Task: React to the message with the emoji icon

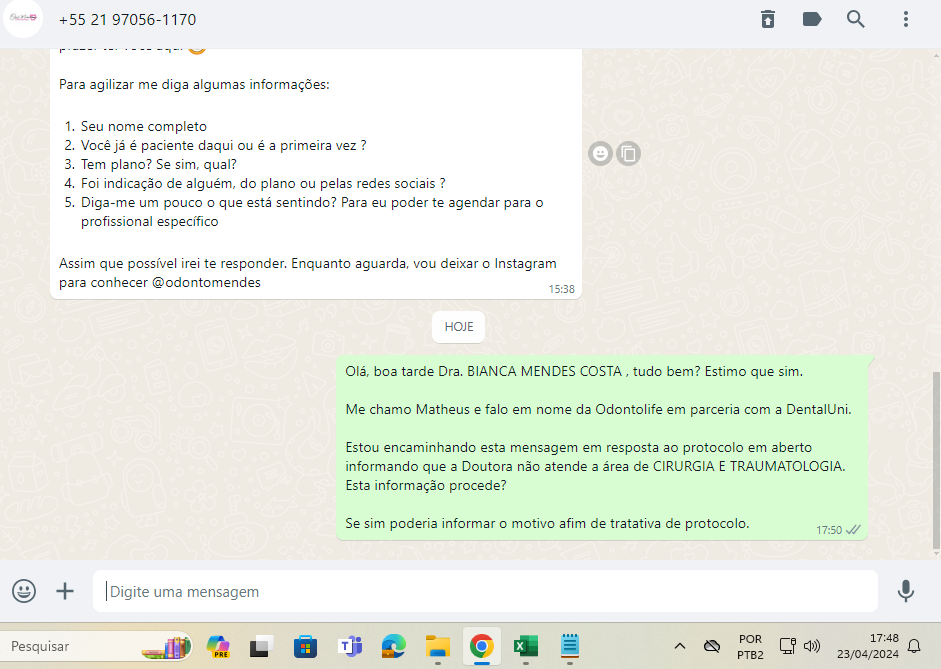Action: coord(600,154)
